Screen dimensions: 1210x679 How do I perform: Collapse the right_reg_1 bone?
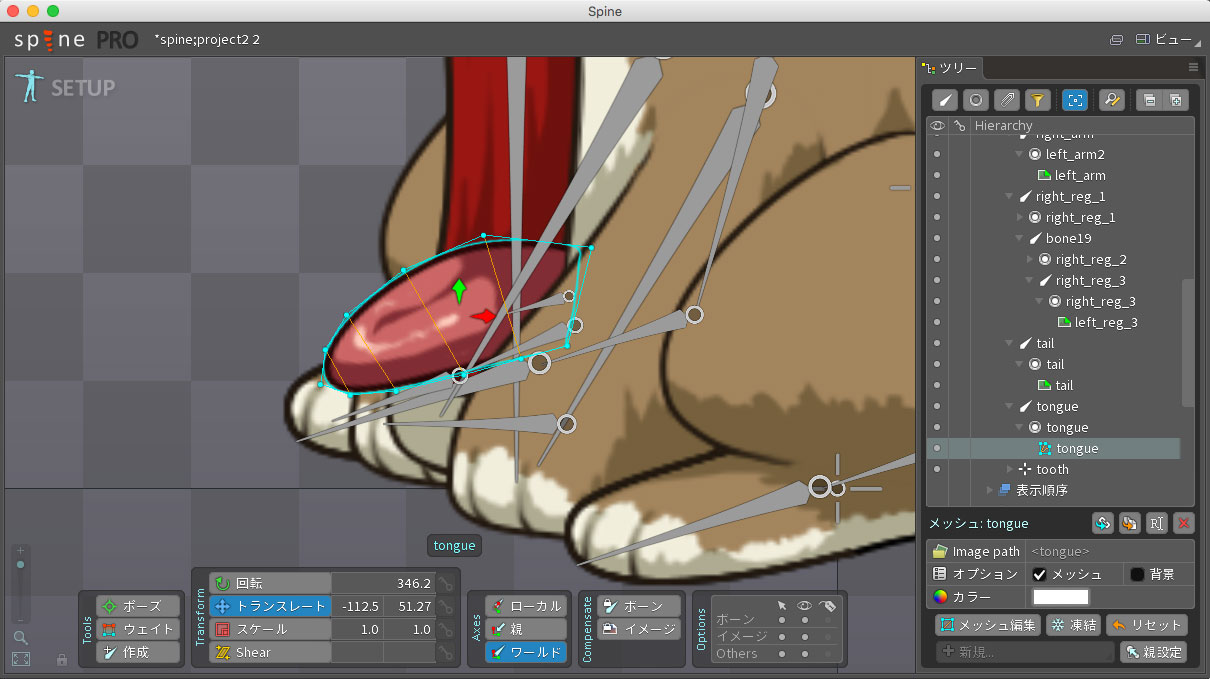tap(1010, 196)
